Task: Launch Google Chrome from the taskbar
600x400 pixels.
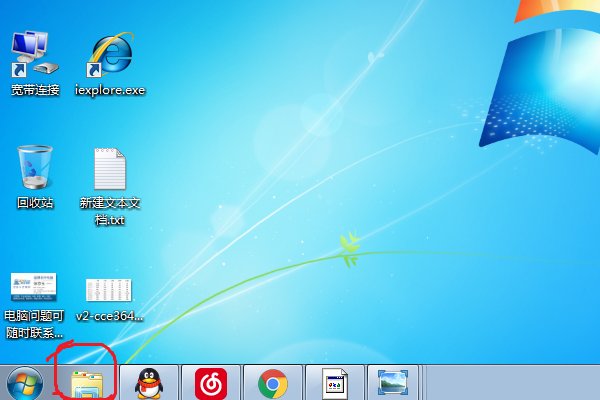Action: [271, 382]
